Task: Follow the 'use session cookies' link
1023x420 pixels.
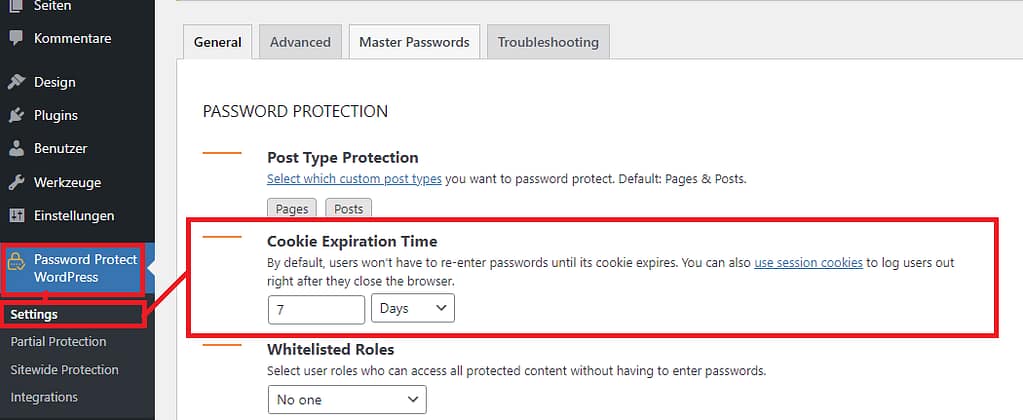Action: pyautogui.click(x=808, y=263)
